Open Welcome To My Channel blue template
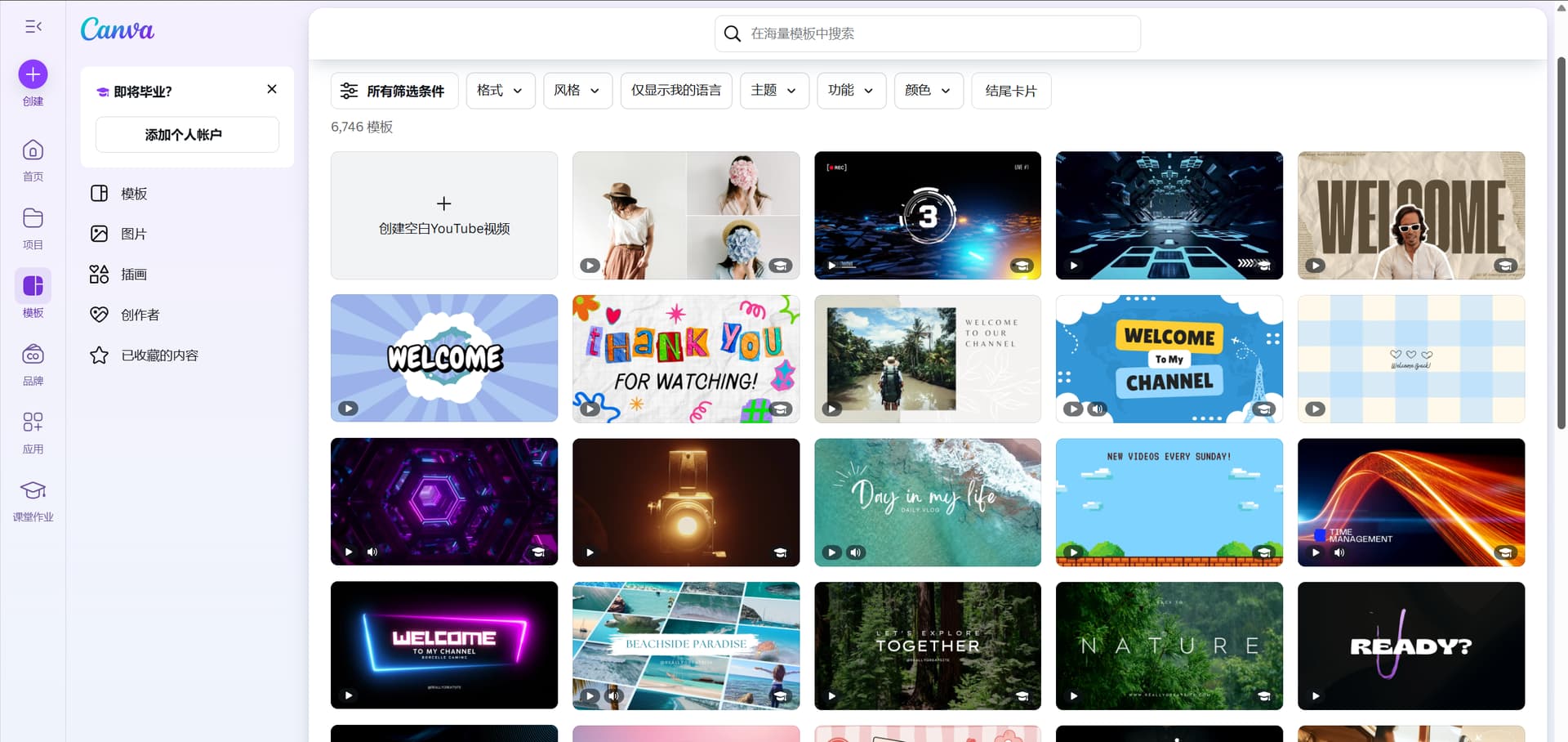 [x=1169, y=359]
